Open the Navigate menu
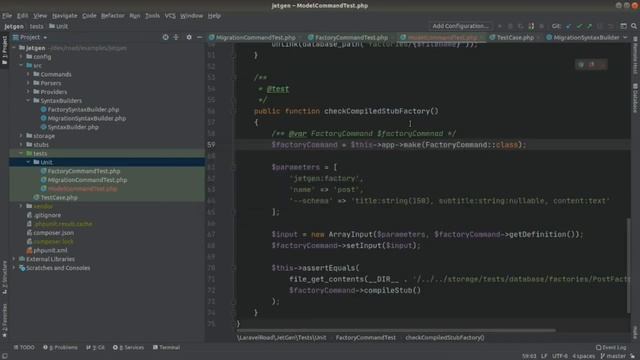Image resolution: width=640 pixels, height=360 pixels. click(x=64, y=16)
